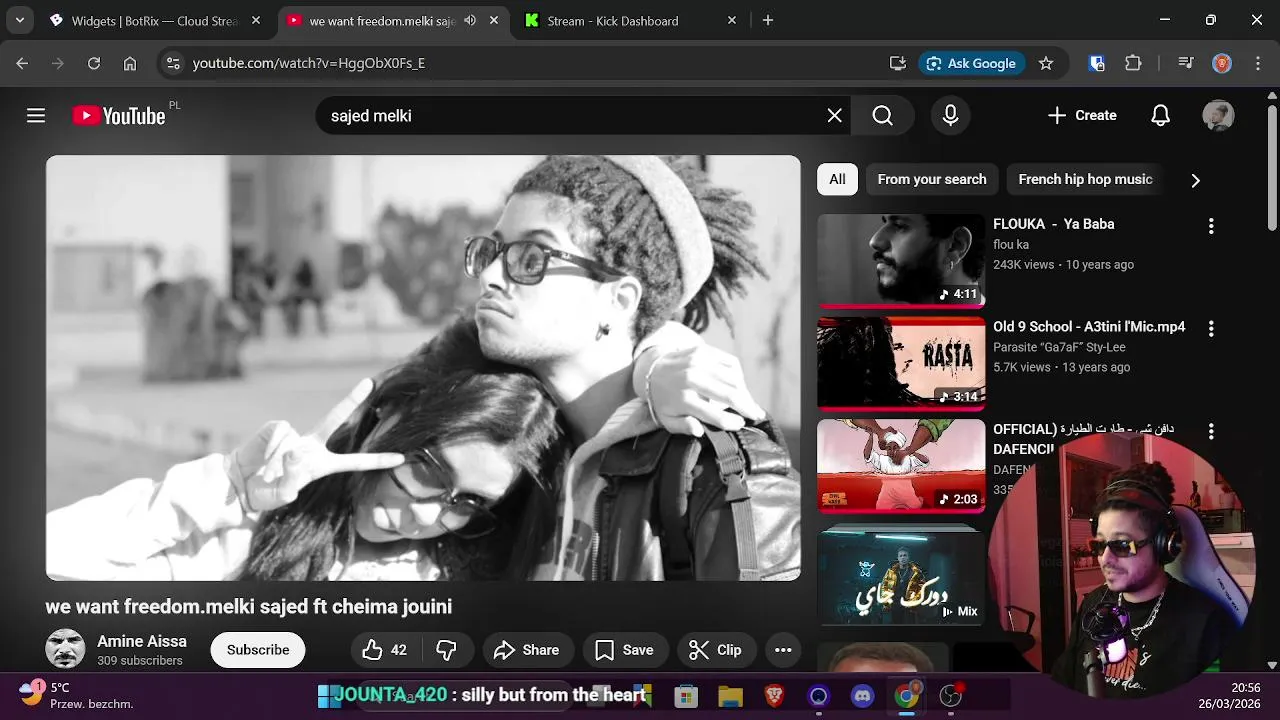Open File Explorer from the taskbar
Screen dimensions: 1280x720
point(730,696)
